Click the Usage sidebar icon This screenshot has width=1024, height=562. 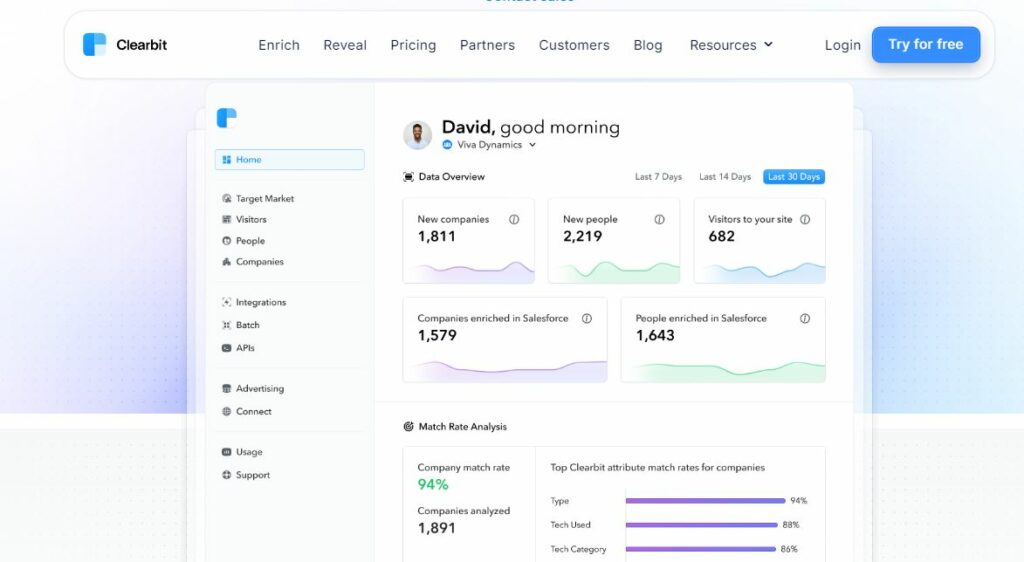(x=227, y=452)
